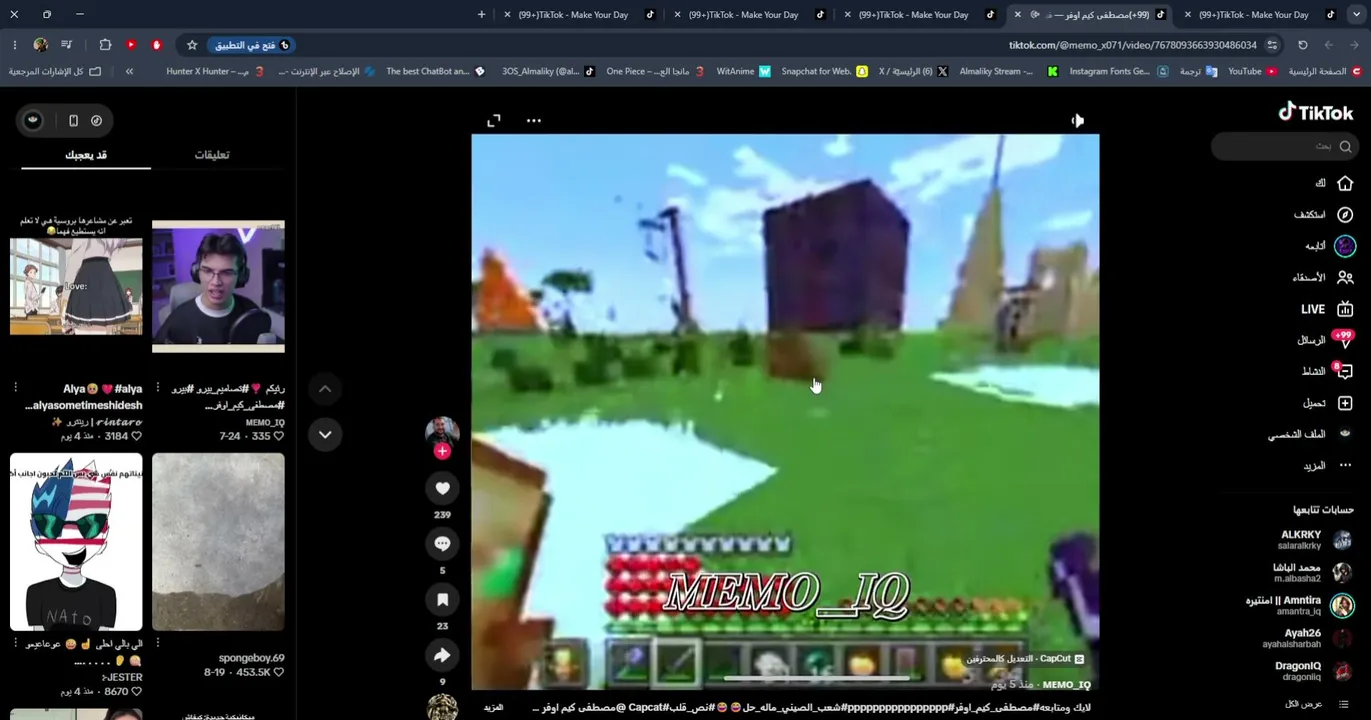Go to next video with down arrow

pyautogui.click(x=325, y=434)
